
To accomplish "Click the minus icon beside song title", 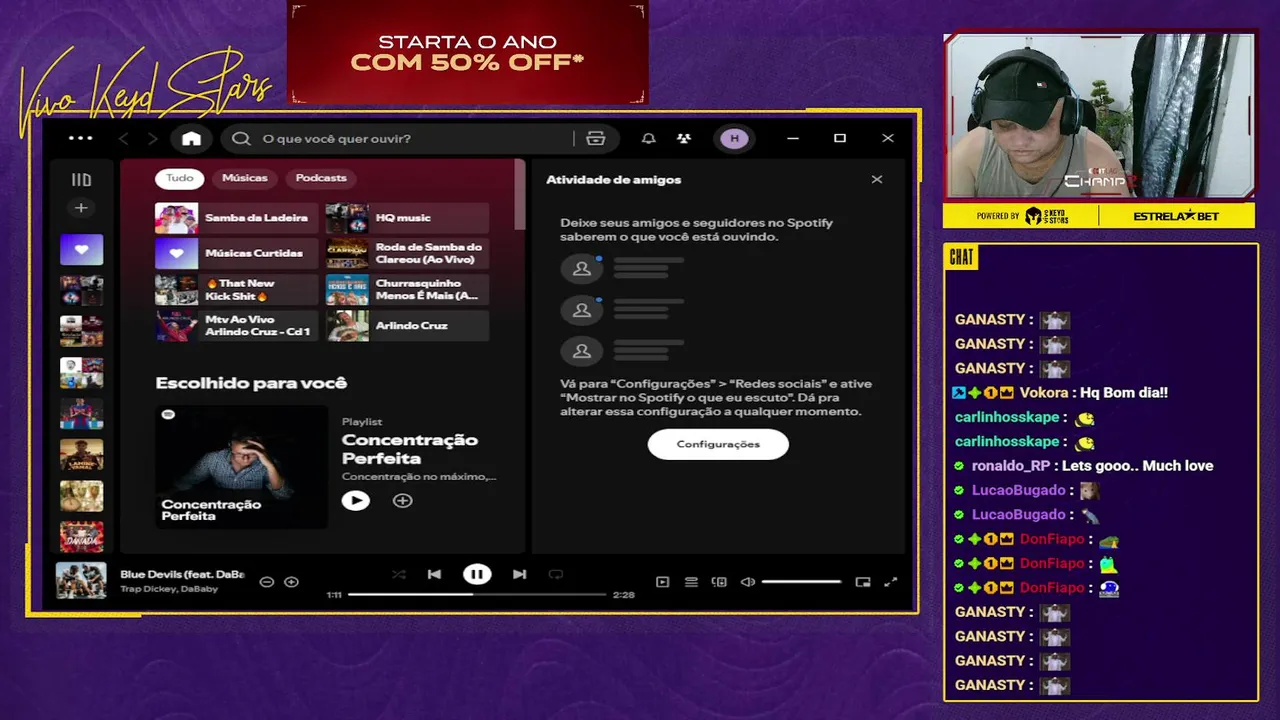I will [267, 582].
